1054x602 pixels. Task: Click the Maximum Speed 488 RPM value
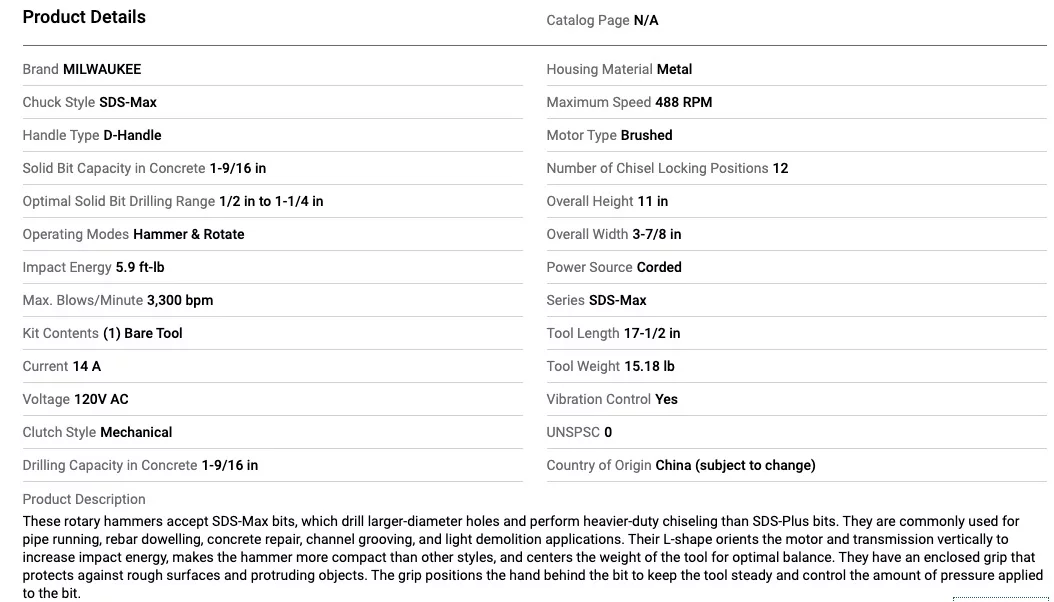684,102
